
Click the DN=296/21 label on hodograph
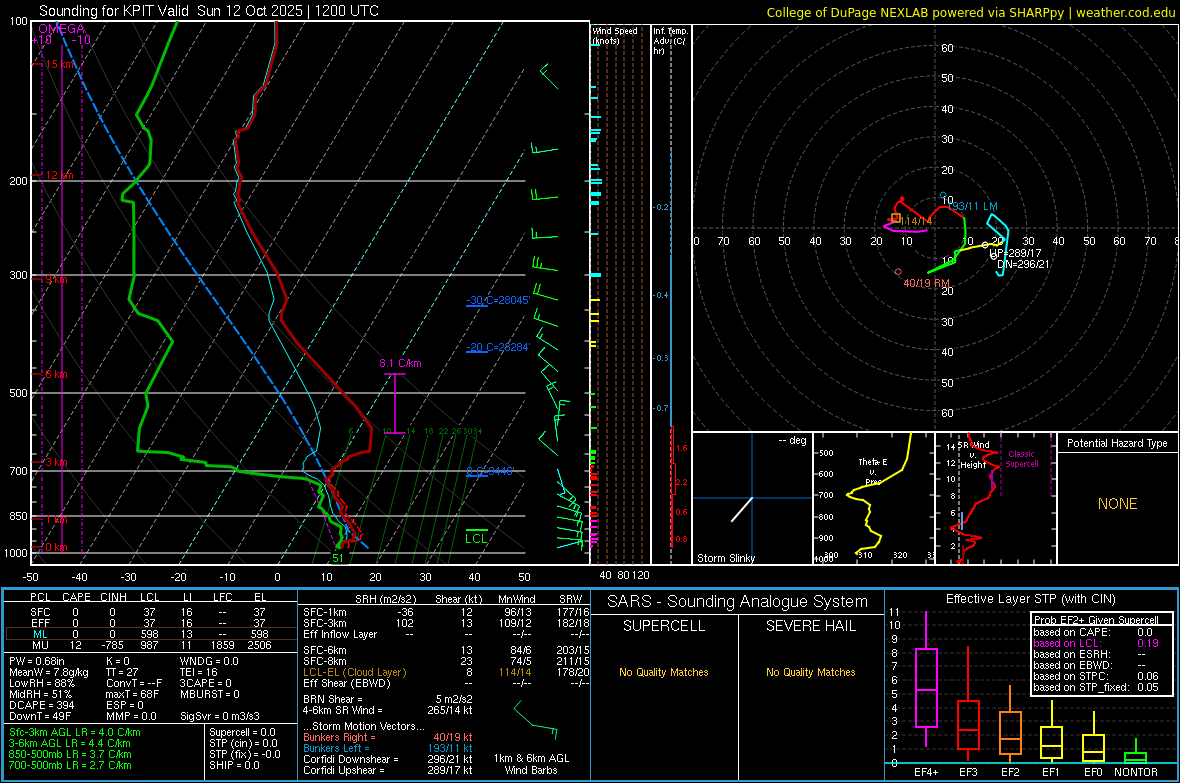point(1023,264)
